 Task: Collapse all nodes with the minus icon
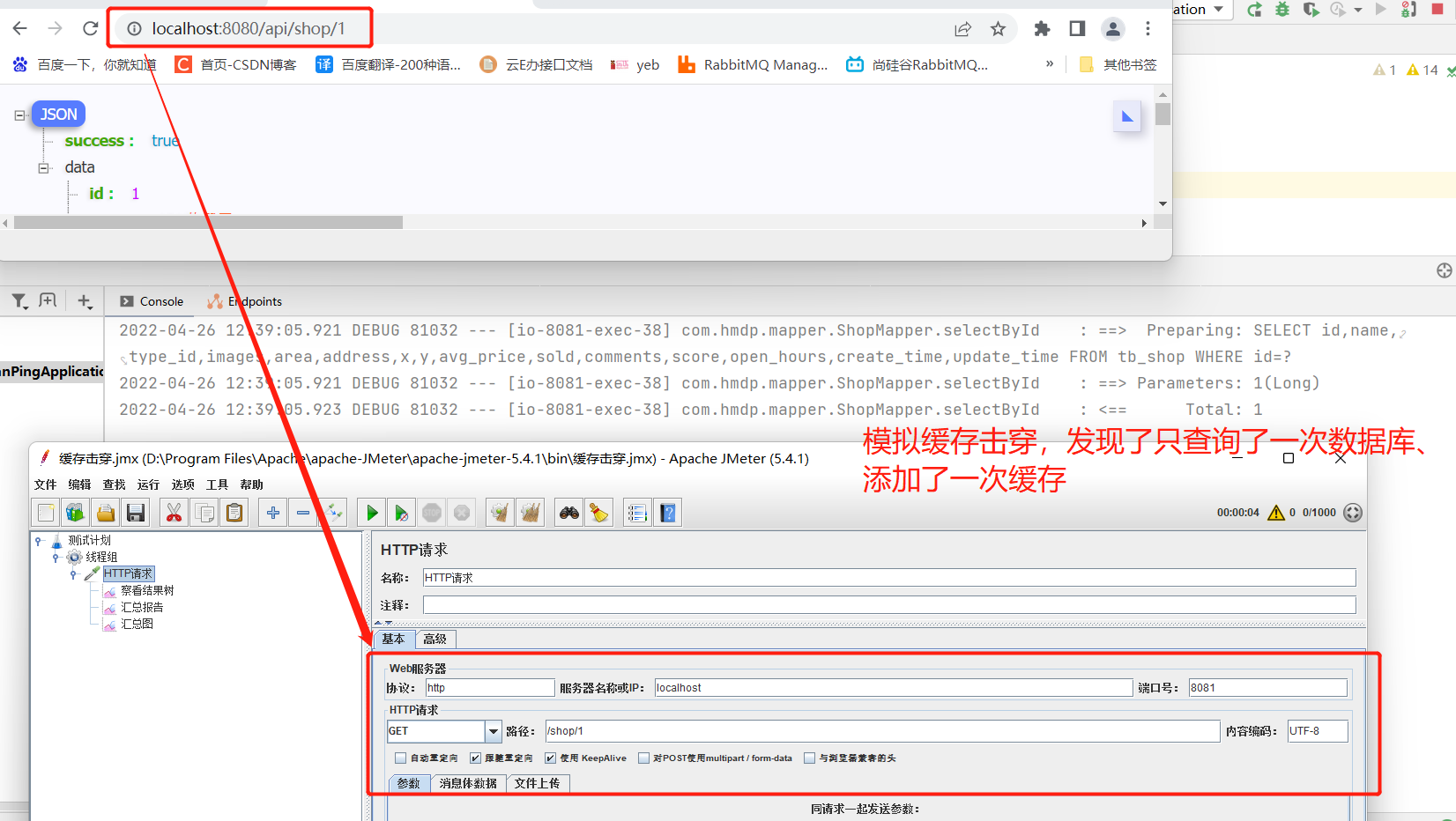[x=303, y=513]
